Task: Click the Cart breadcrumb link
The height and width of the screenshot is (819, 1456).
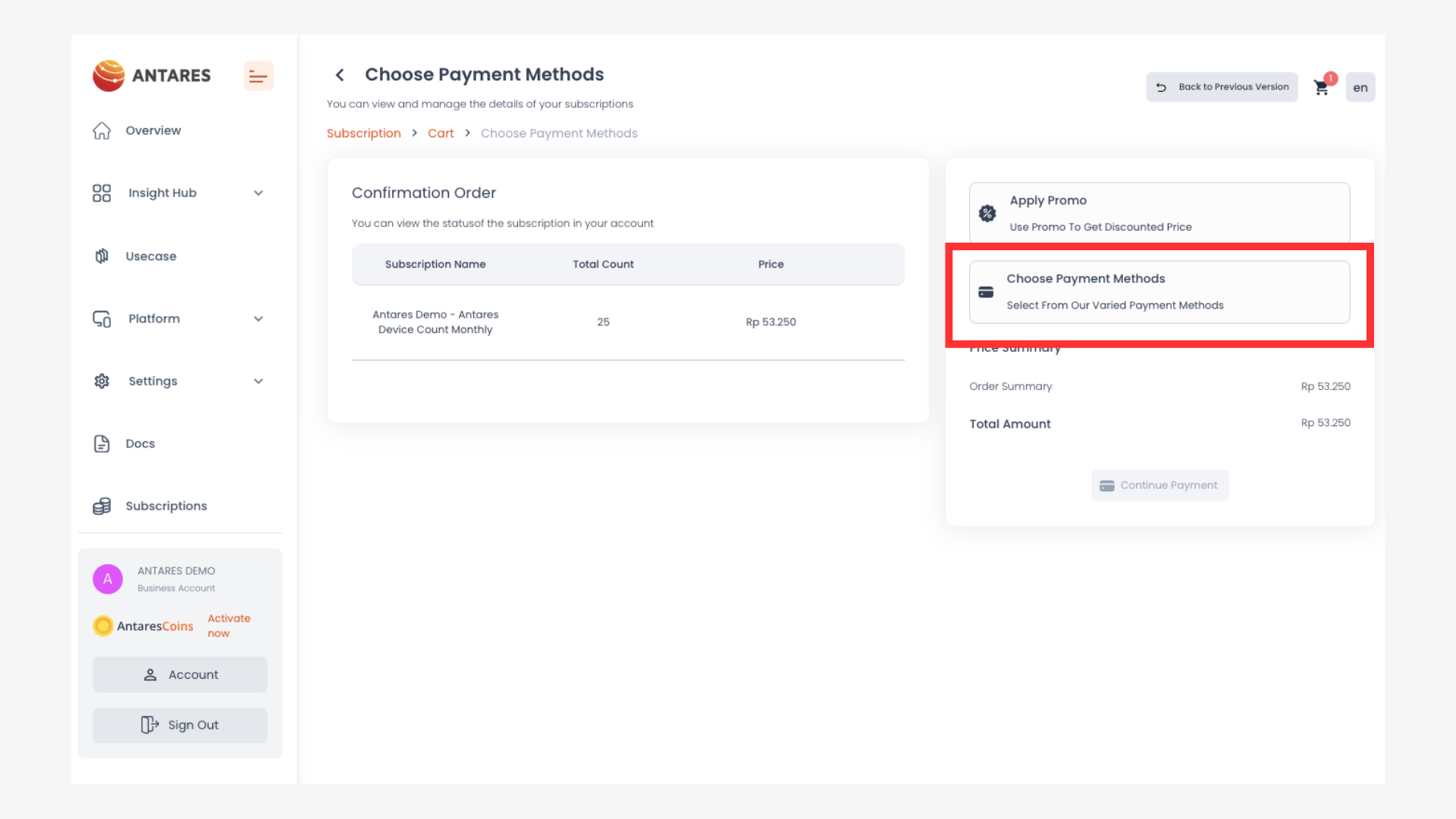Action: [x=441, y=133]
